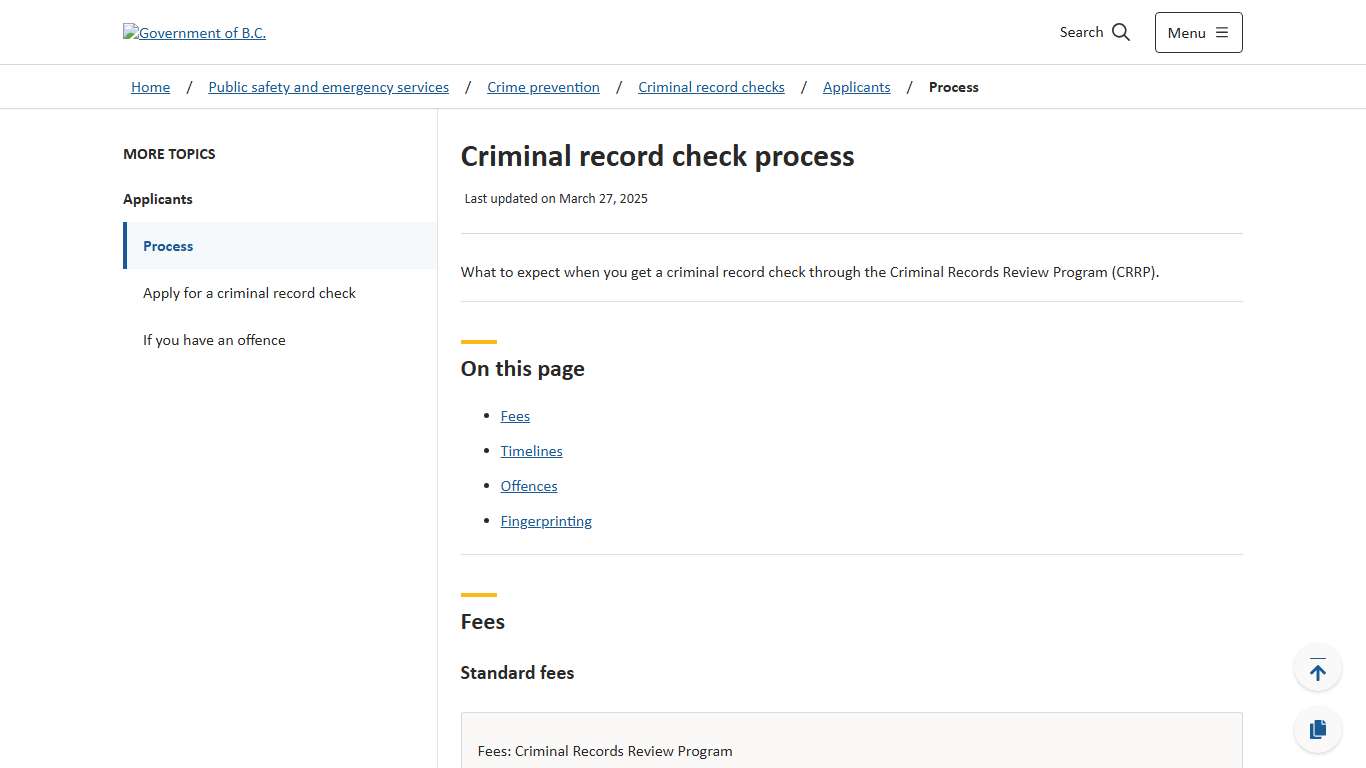Open the Offences anchor link
Screen dimensions: 1366x768
(x=528, y=485)
